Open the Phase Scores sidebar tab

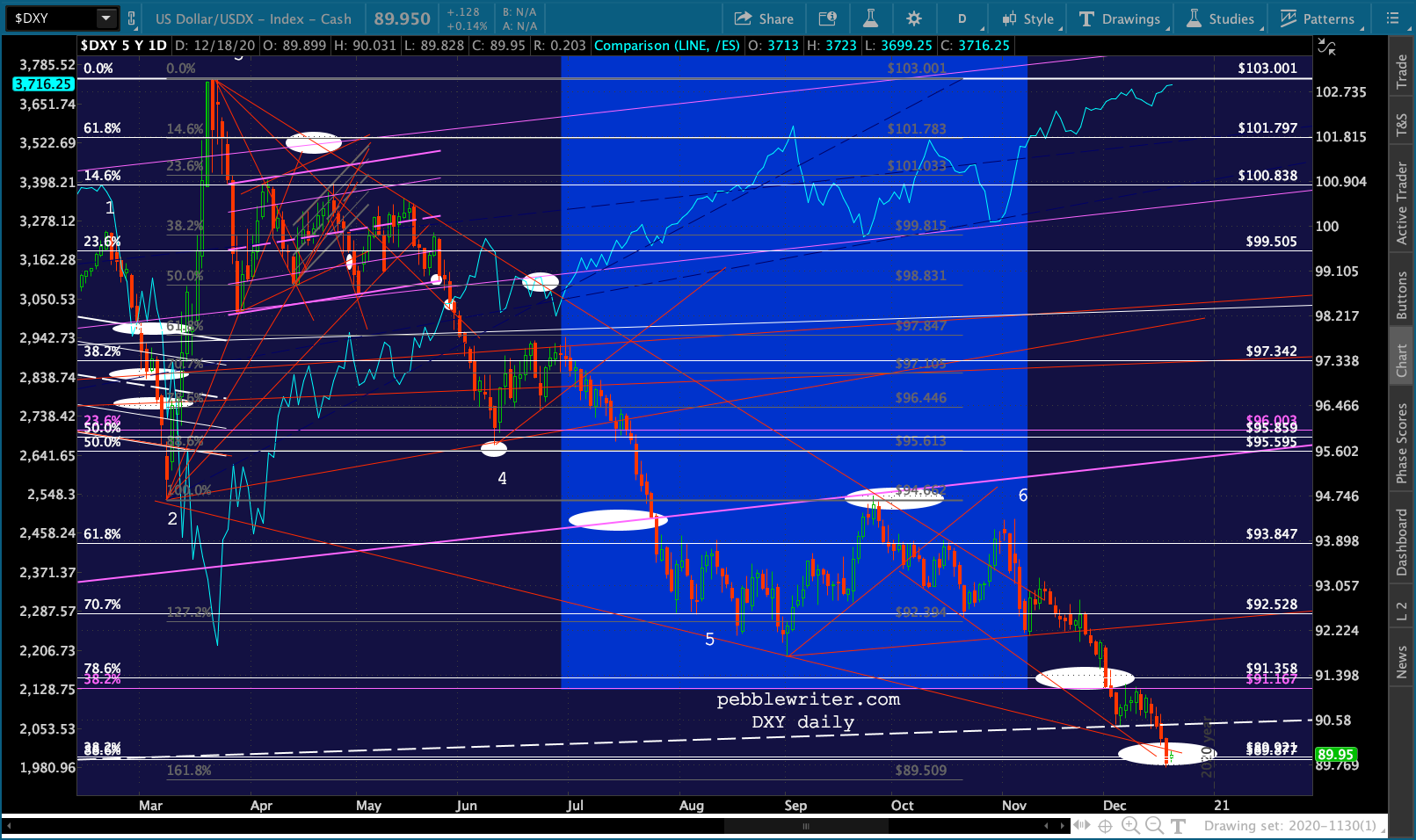point(1402,443)
